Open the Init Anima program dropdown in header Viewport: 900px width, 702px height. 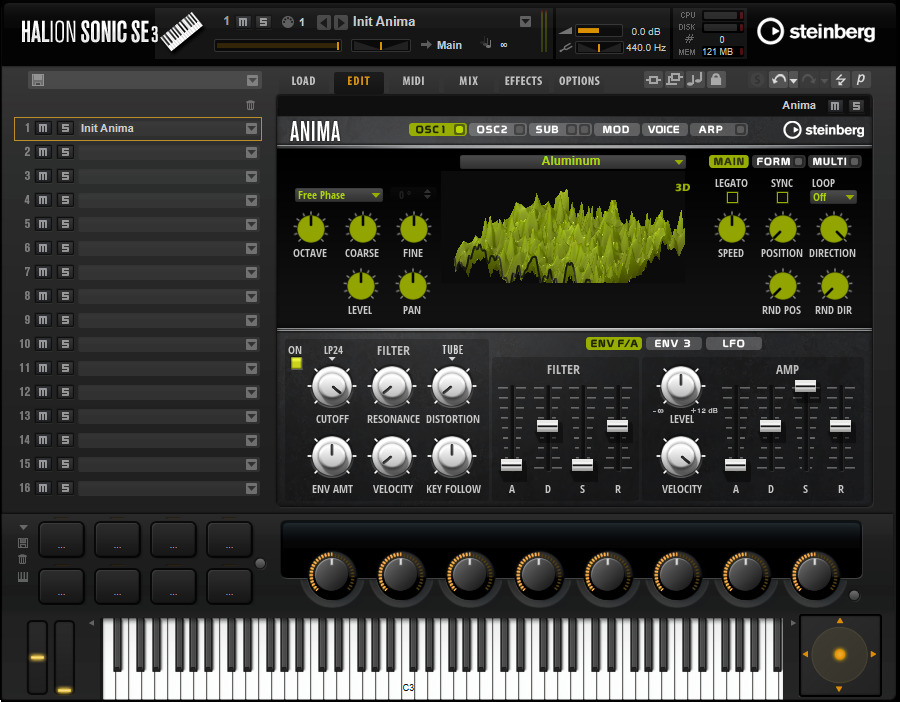coord(525,22)
